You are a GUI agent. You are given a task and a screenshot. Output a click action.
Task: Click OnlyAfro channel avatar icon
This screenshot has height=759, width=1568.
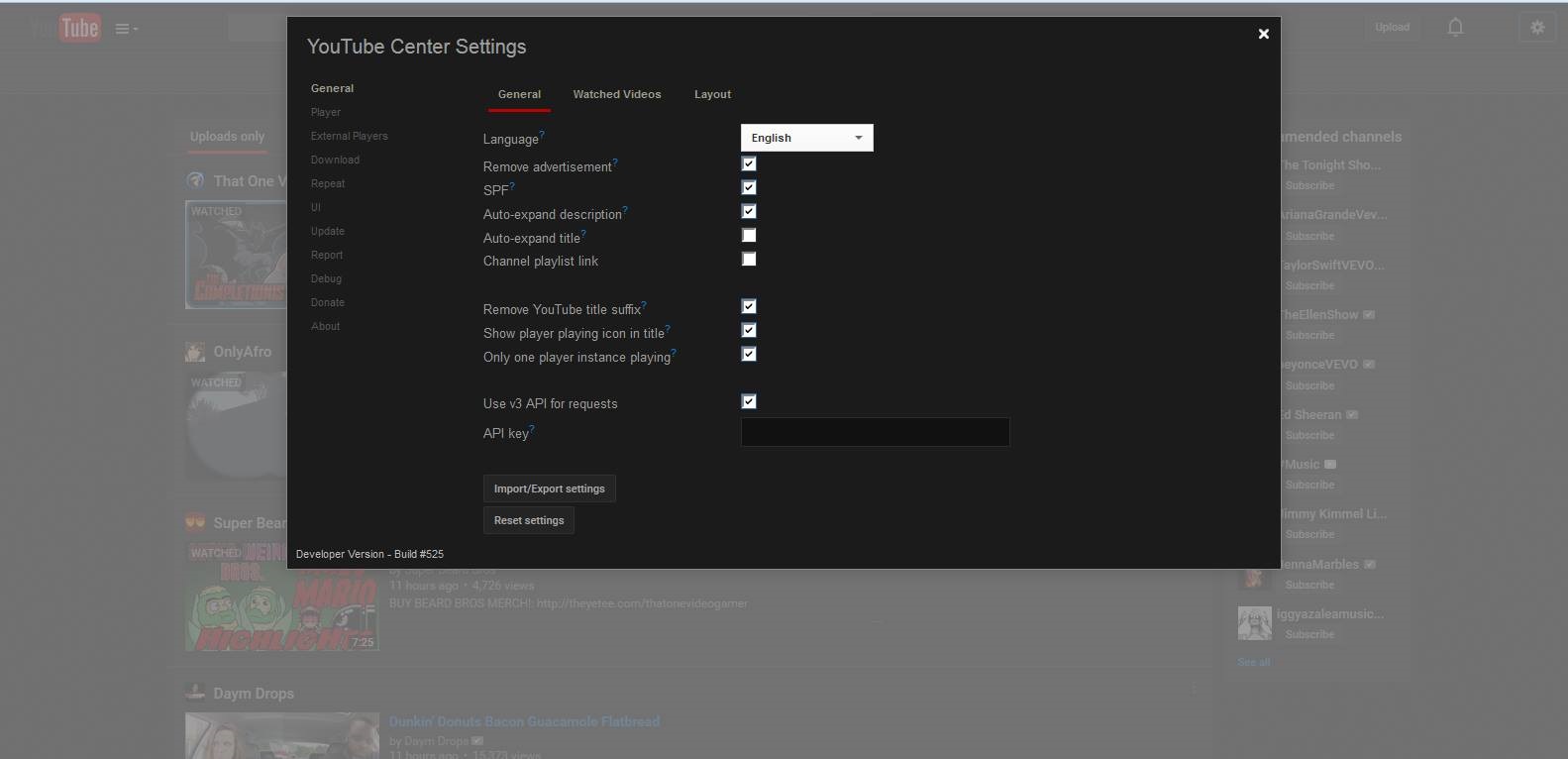pyautogui.click(x=195, y=352)
